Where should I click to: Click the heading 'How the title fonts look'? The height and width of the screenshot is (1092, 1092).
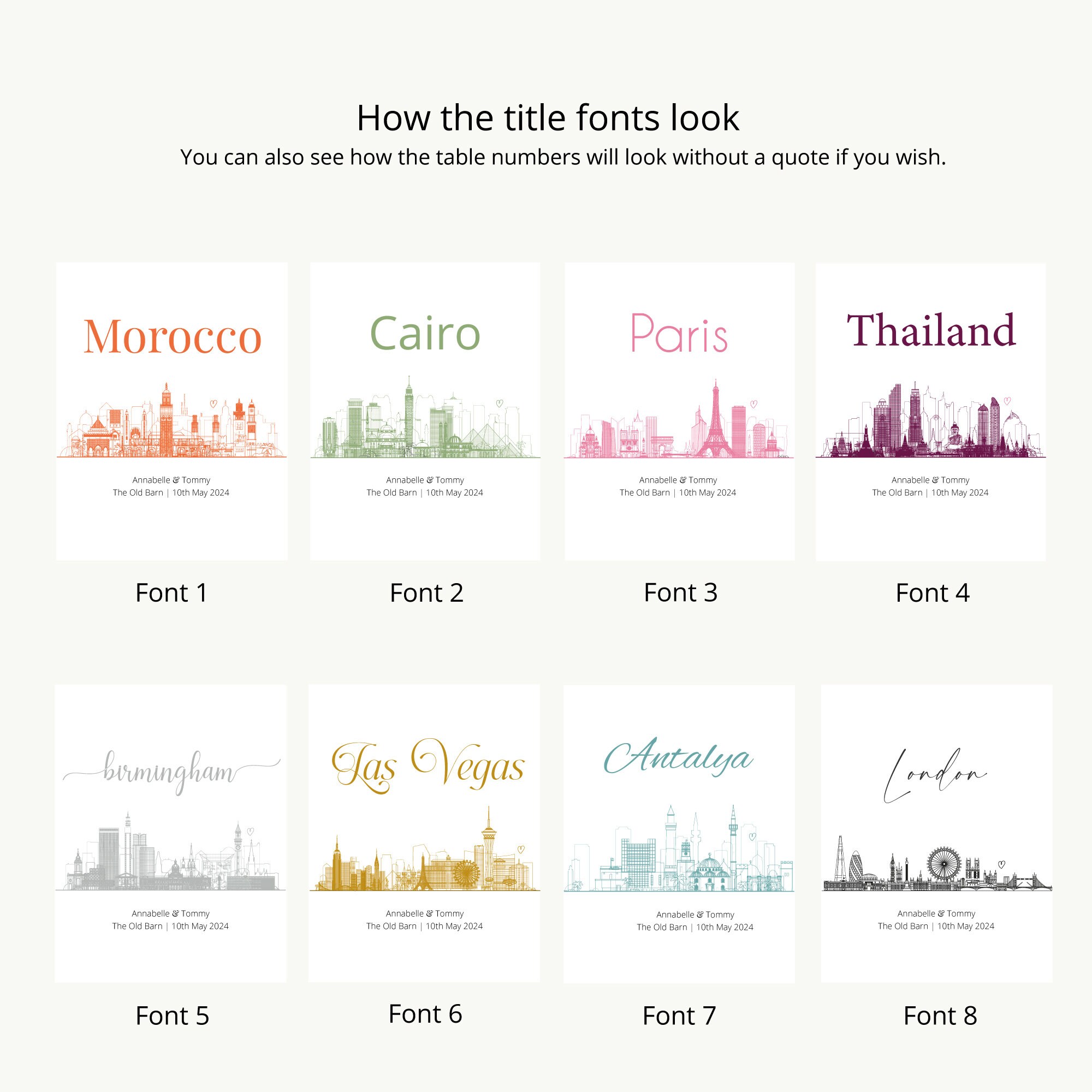(x=548, y=118)
